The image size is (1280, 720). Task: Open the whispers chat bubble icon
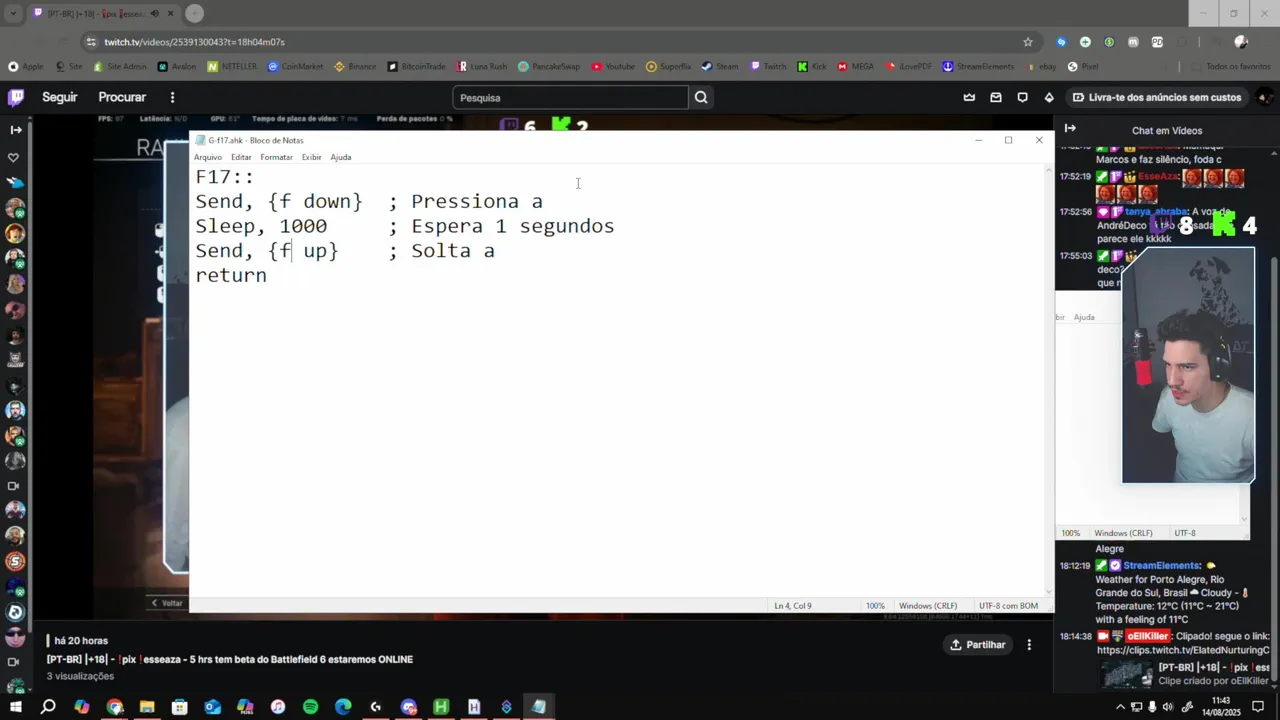1022,97
